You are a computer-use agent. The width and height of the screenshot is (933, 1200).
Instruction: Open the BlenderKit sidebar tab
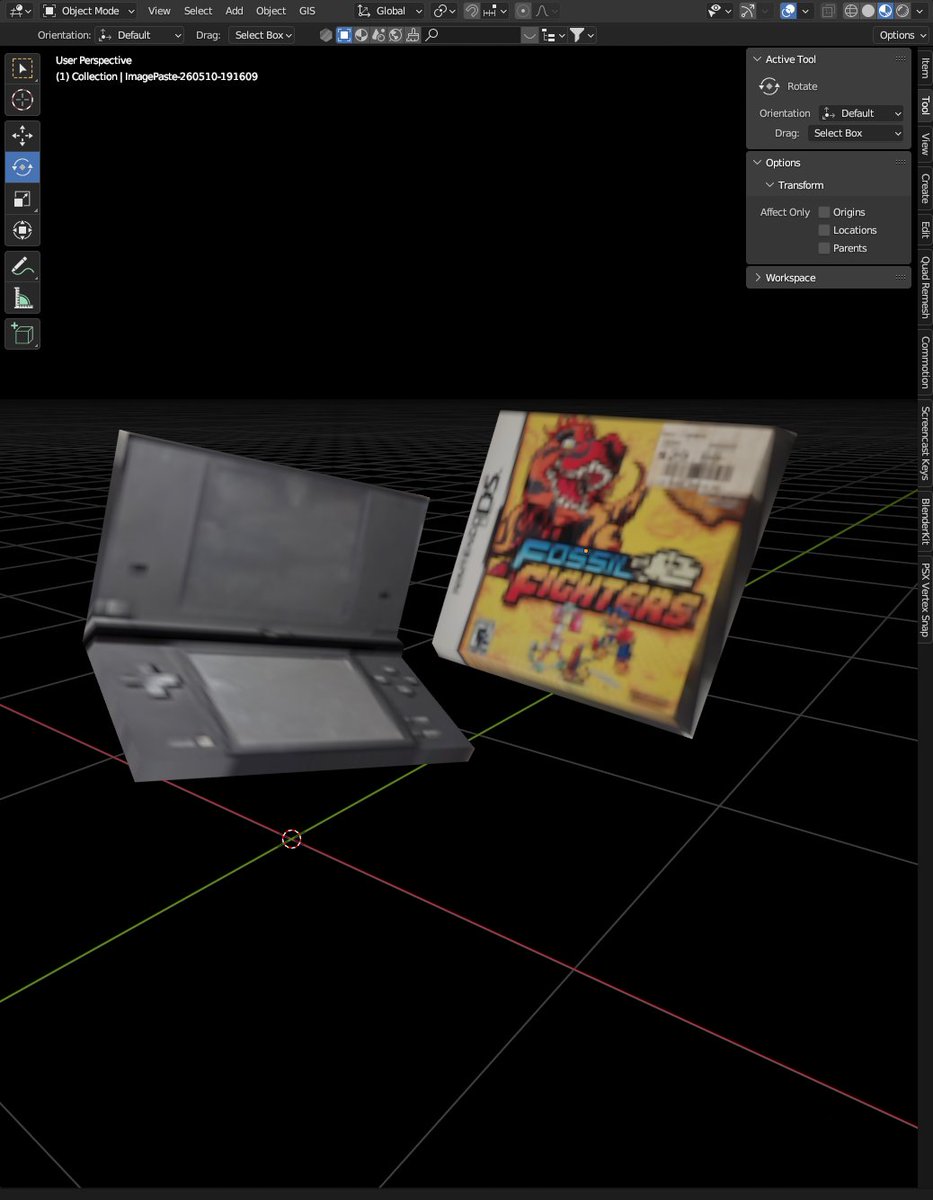pyautogui.click(x=925, y=521)
